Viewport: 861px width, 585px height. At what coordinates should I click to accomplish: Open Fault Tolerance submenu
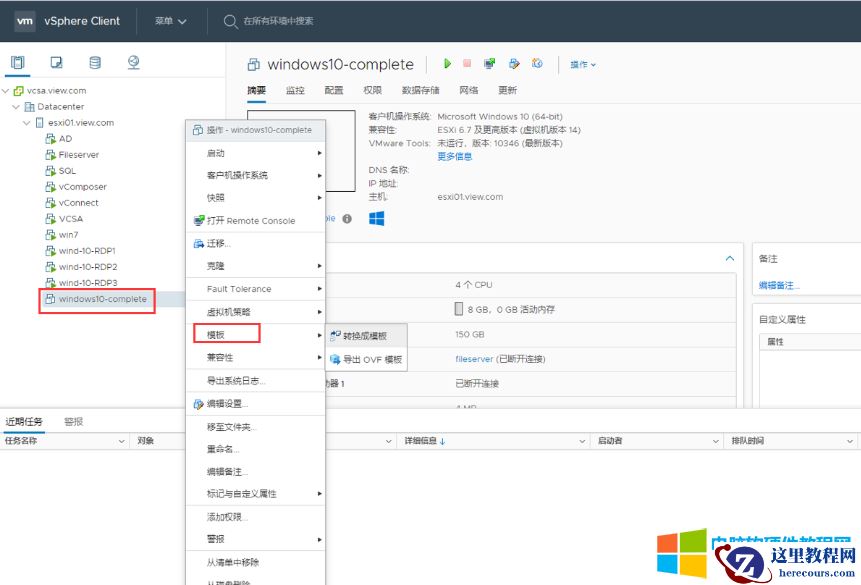click(x=256, y=289)
